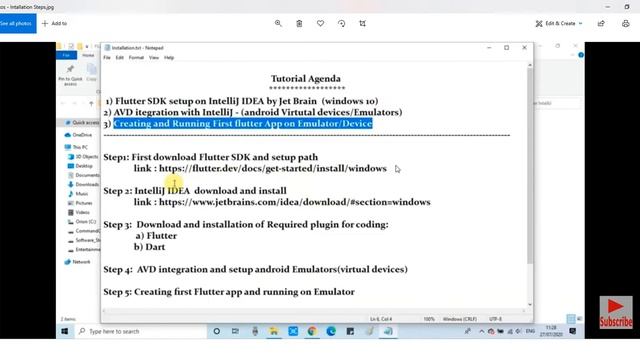Open File Explorer from taskbar

[x=274, y=331]
